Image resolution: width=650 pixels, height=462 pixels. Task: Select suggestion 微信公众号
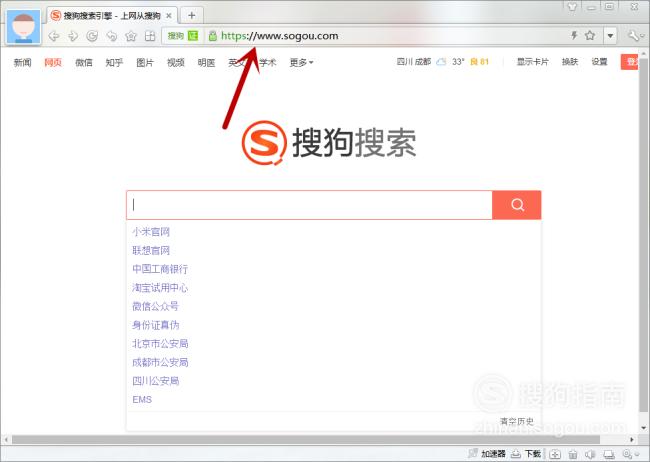coord(155,306)
